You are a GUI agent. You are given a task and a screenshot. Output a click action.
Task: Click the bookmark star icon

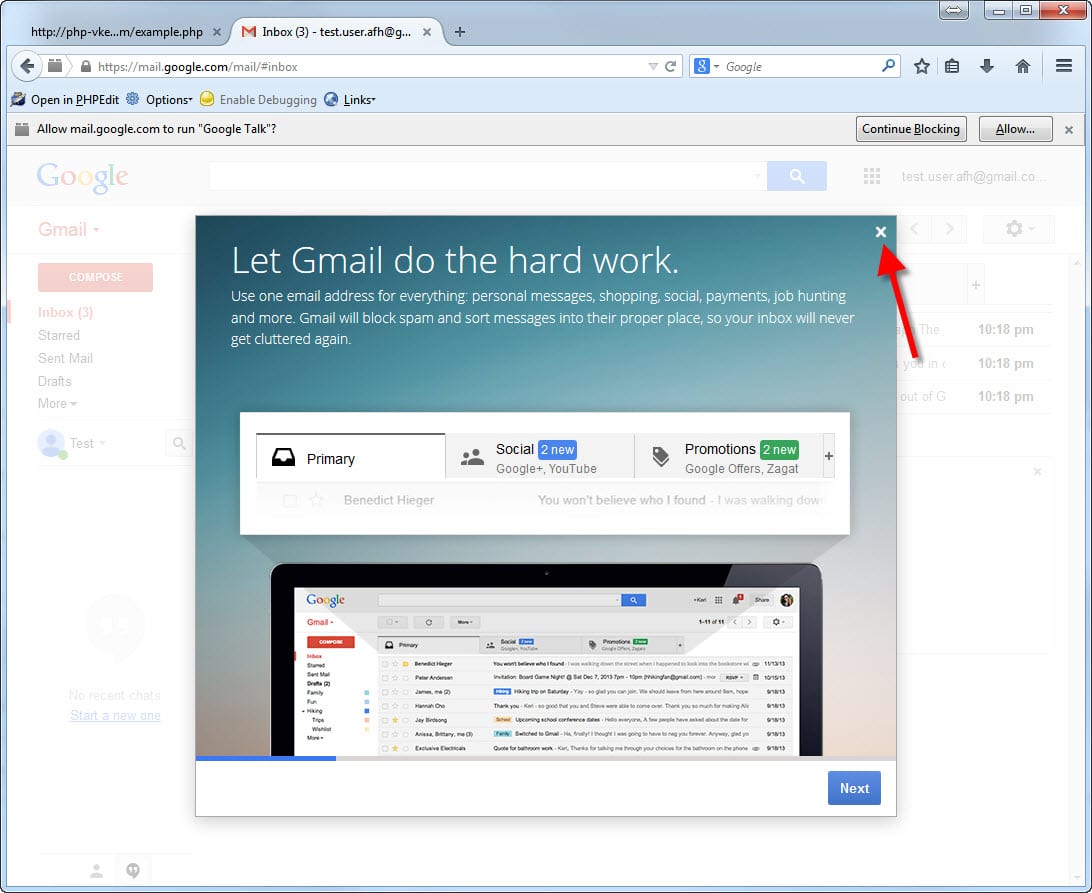click(x=921, y=67)
